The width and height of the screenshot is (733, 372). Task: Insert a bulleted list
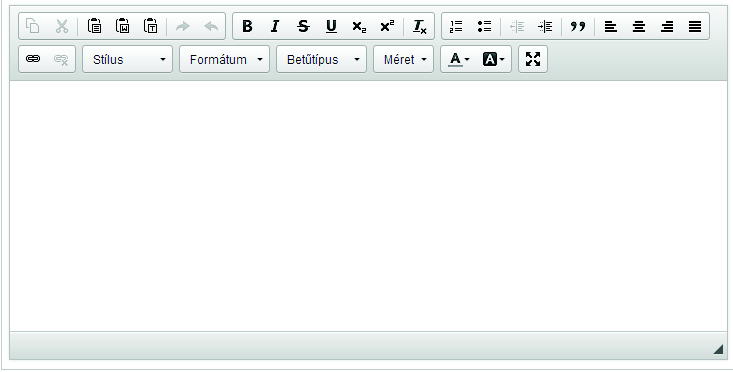[x=484, y=26]
